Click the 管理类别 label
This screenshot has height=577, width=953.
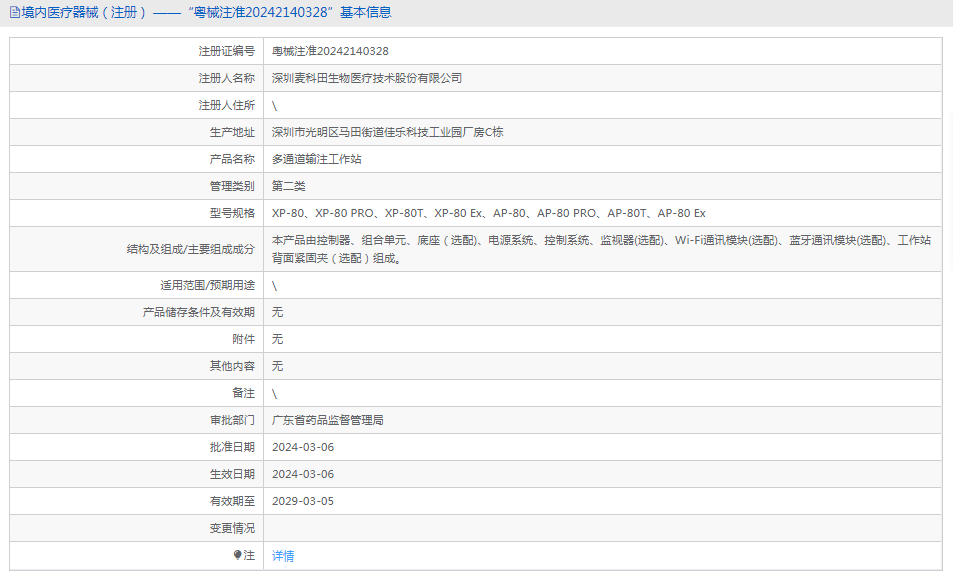pyautogui.click(x=232, y=186)
